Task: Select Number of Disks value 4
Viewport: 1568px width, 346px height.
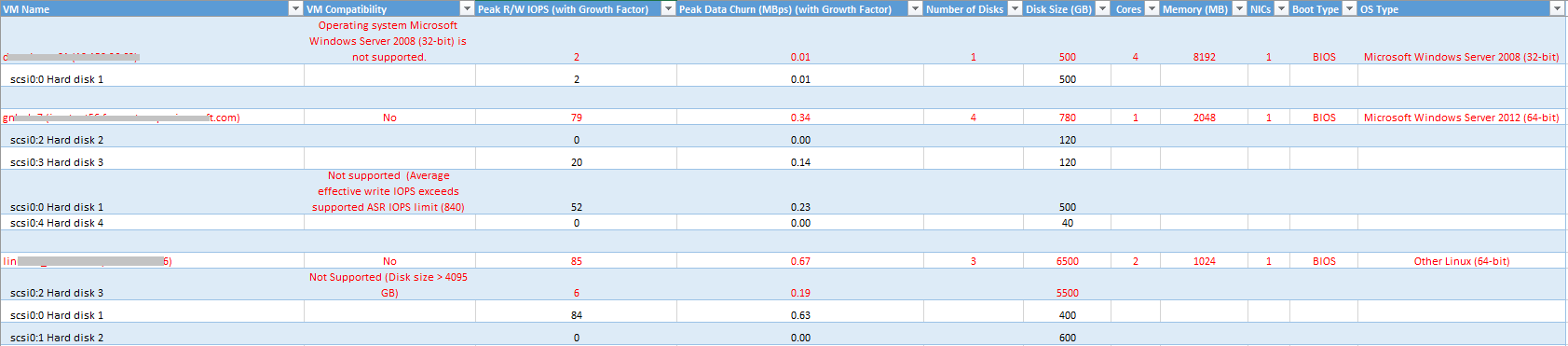Action: click(x=973, y=118)
